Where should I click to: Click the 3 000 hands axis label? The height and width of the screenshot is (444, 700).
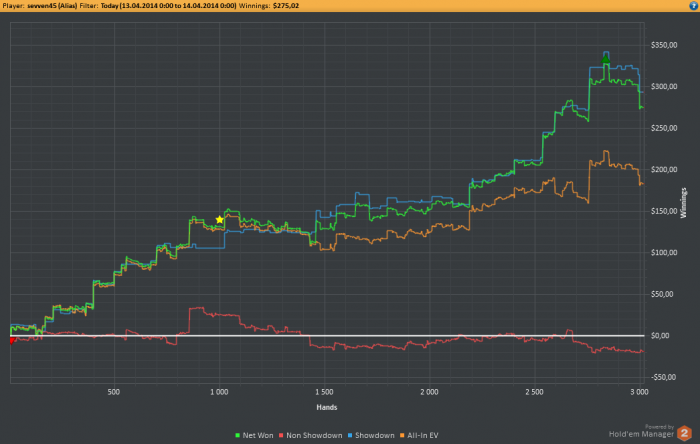[639, 392]
